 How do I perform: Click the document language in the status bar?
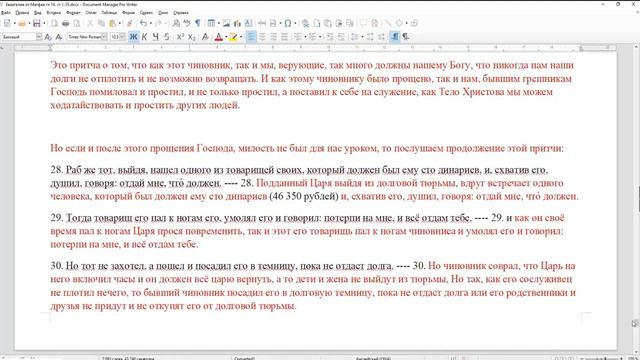pos(373,358)
